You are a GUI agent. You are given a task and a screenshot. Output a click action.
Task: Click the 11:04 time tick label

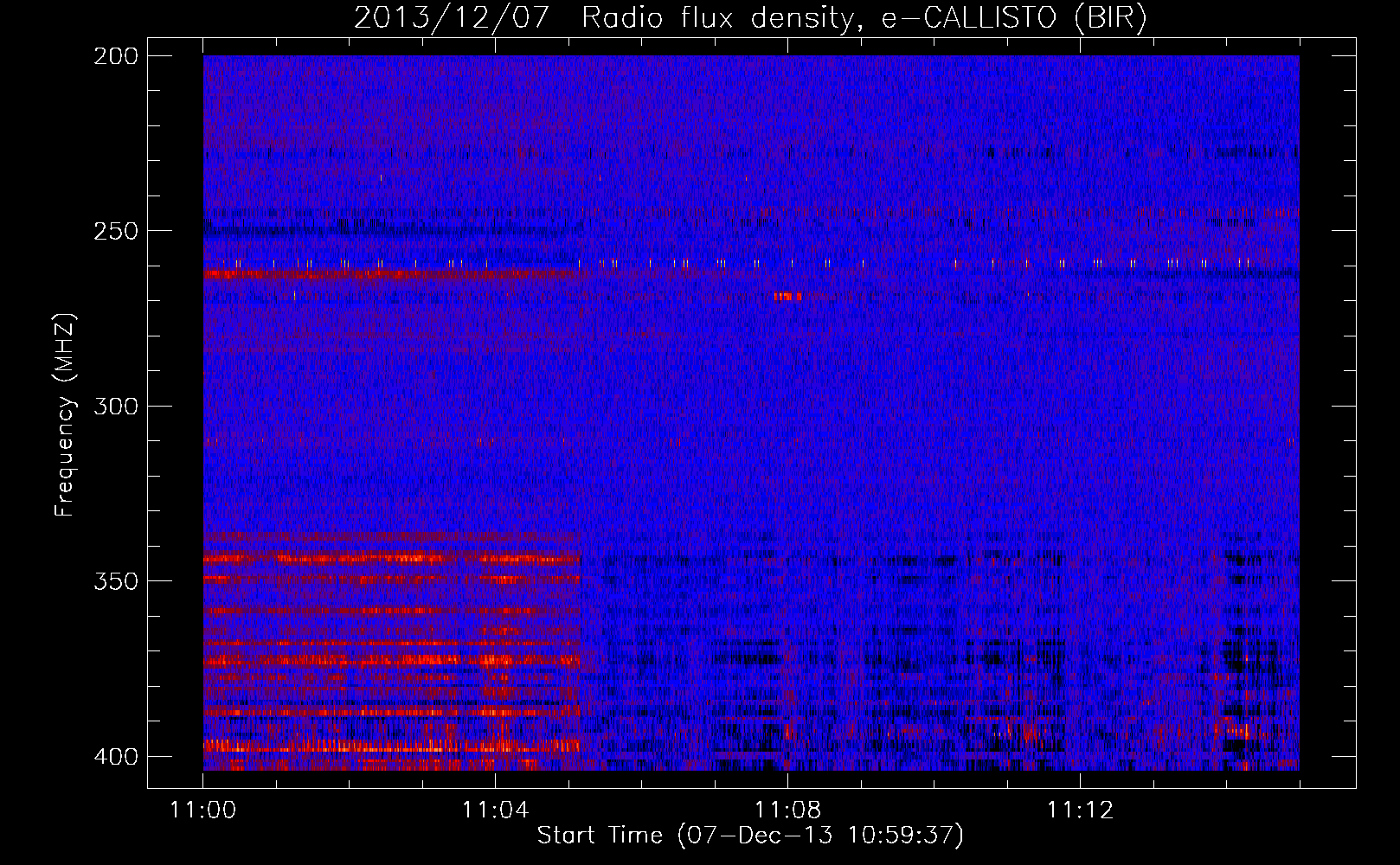coord(495,810)
